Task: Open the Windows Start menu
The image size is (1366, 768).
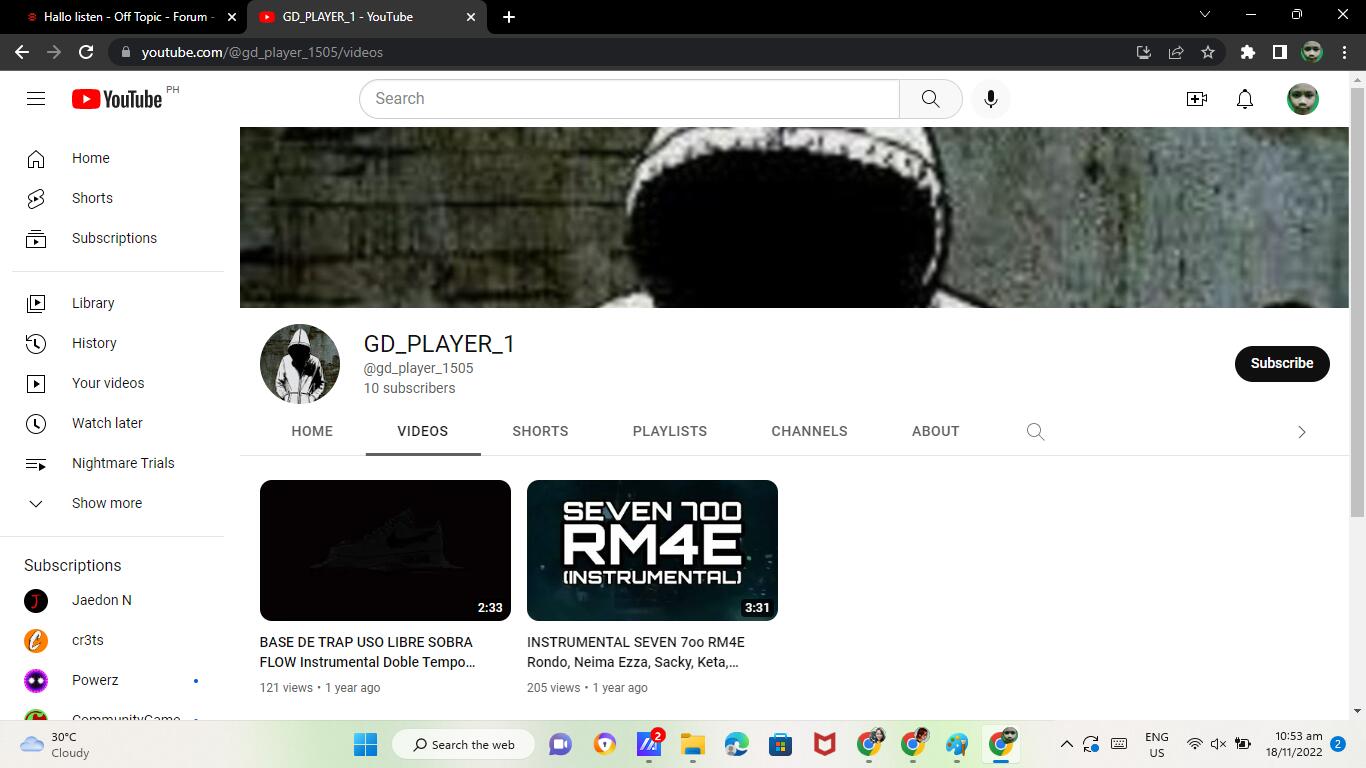Action: click(366, 744)
